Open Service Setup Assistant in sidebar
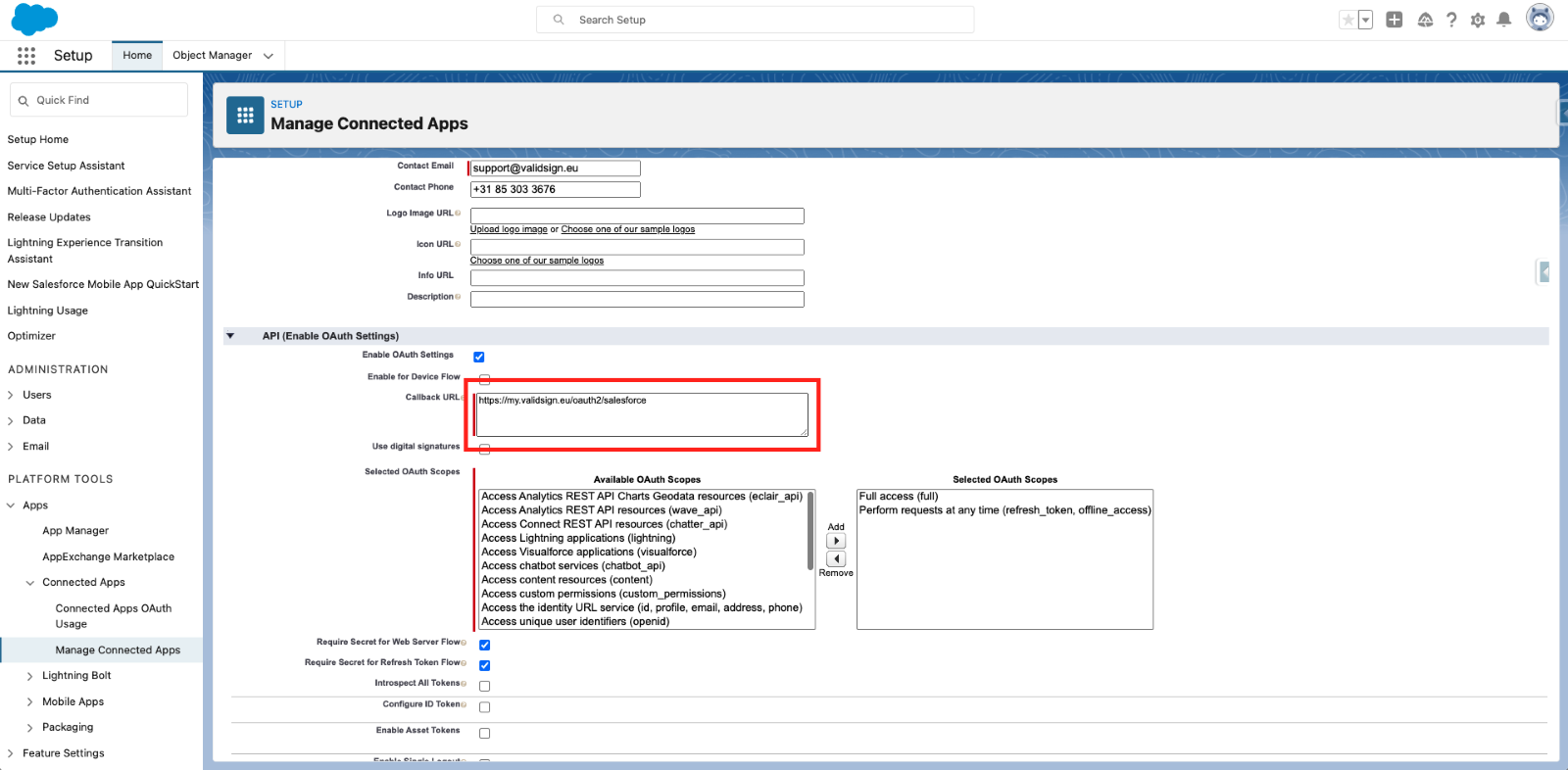This screenshot has height=770, width=1568. click(66, 166)
